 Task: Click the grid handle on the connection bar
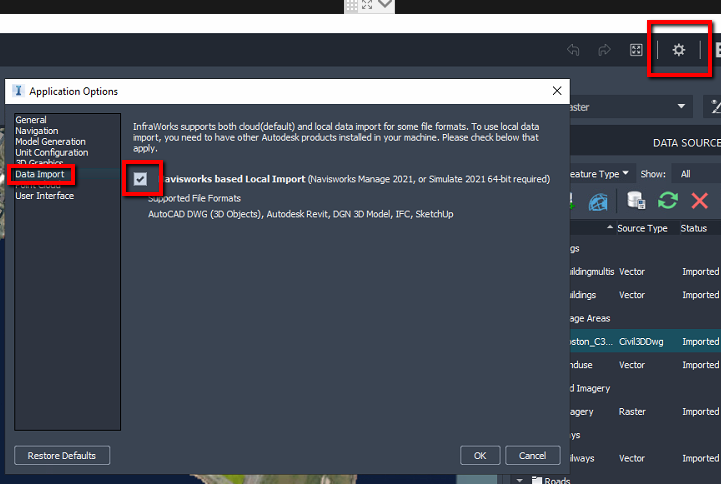coord(352,6)
